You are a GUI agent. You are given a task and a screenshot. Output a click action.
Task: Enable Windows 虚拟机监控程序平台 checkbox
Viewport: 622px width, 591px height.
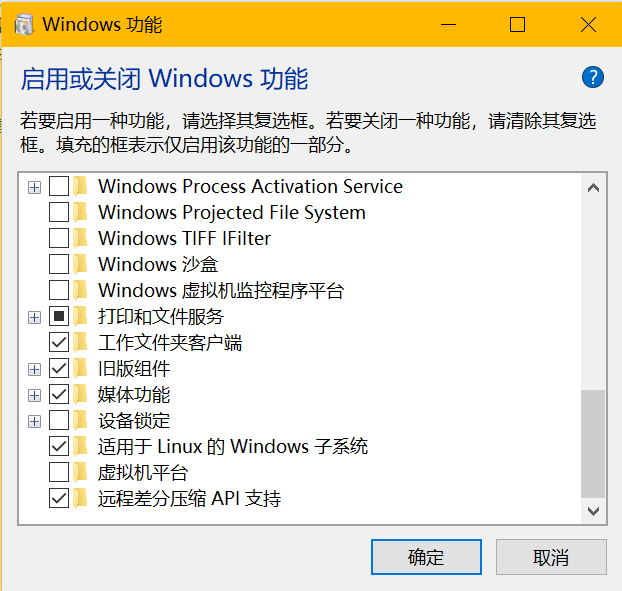59,291
